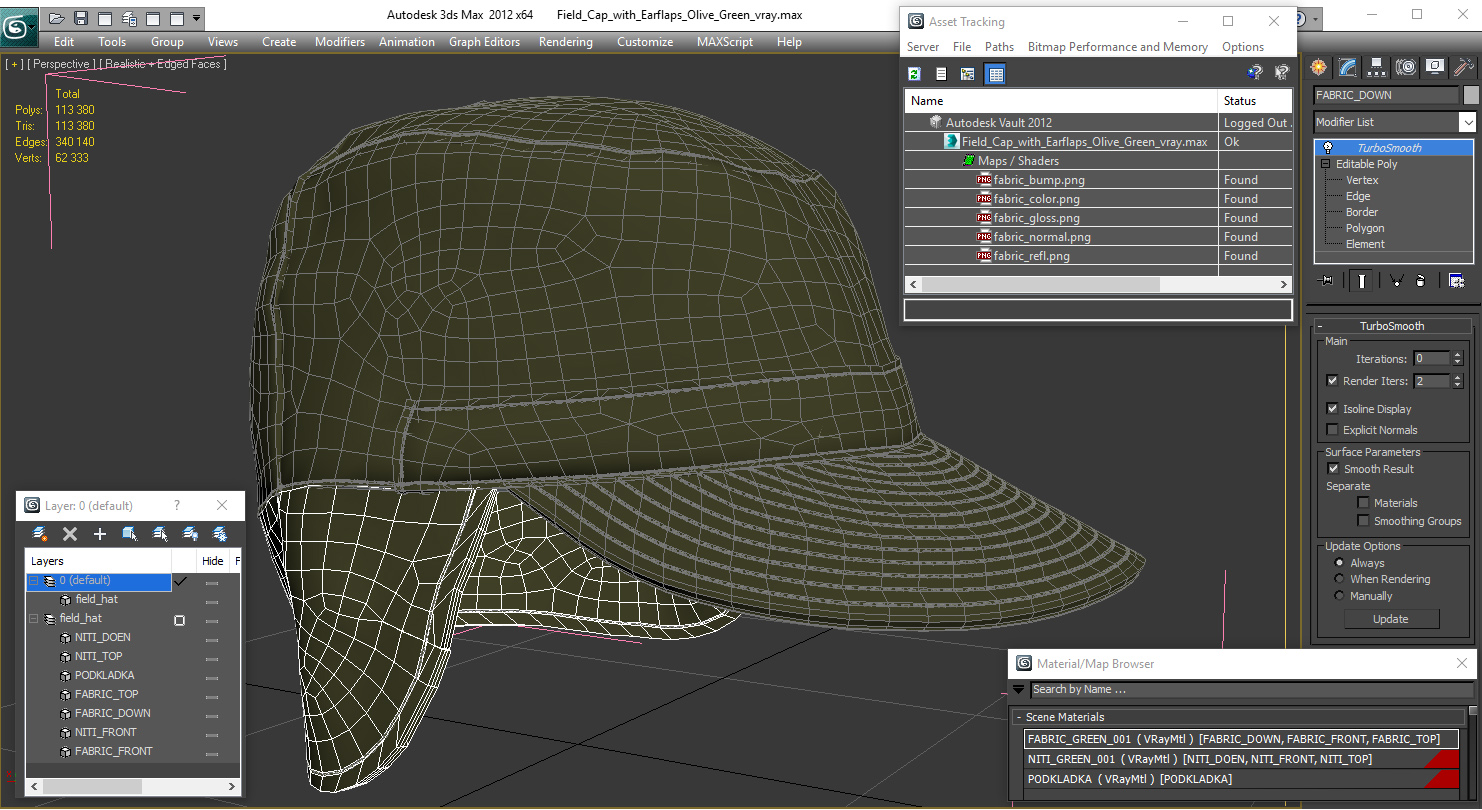Toggle the TurboSmooth lightbulb icon
Viewport: 1482px width, 810px height.
[1327, 148]
